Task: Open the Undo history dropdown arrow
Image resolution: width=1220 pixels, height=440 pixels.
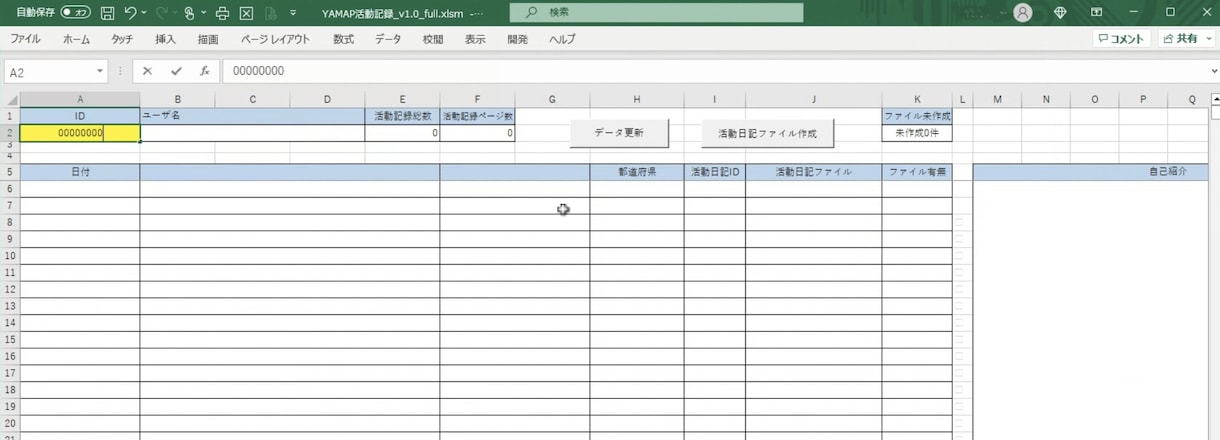Action: pyautogui.click(x=145, y=13)
